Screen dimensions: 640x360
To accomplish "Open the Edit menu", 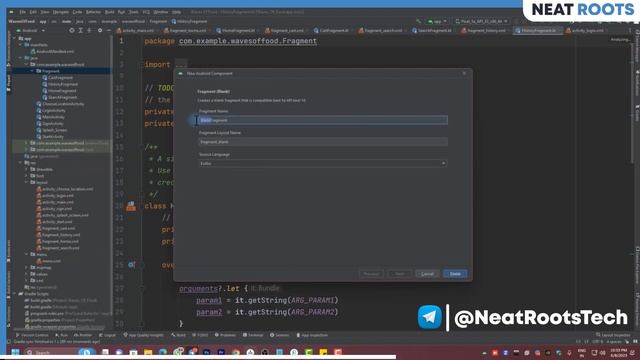I will 33,12.
